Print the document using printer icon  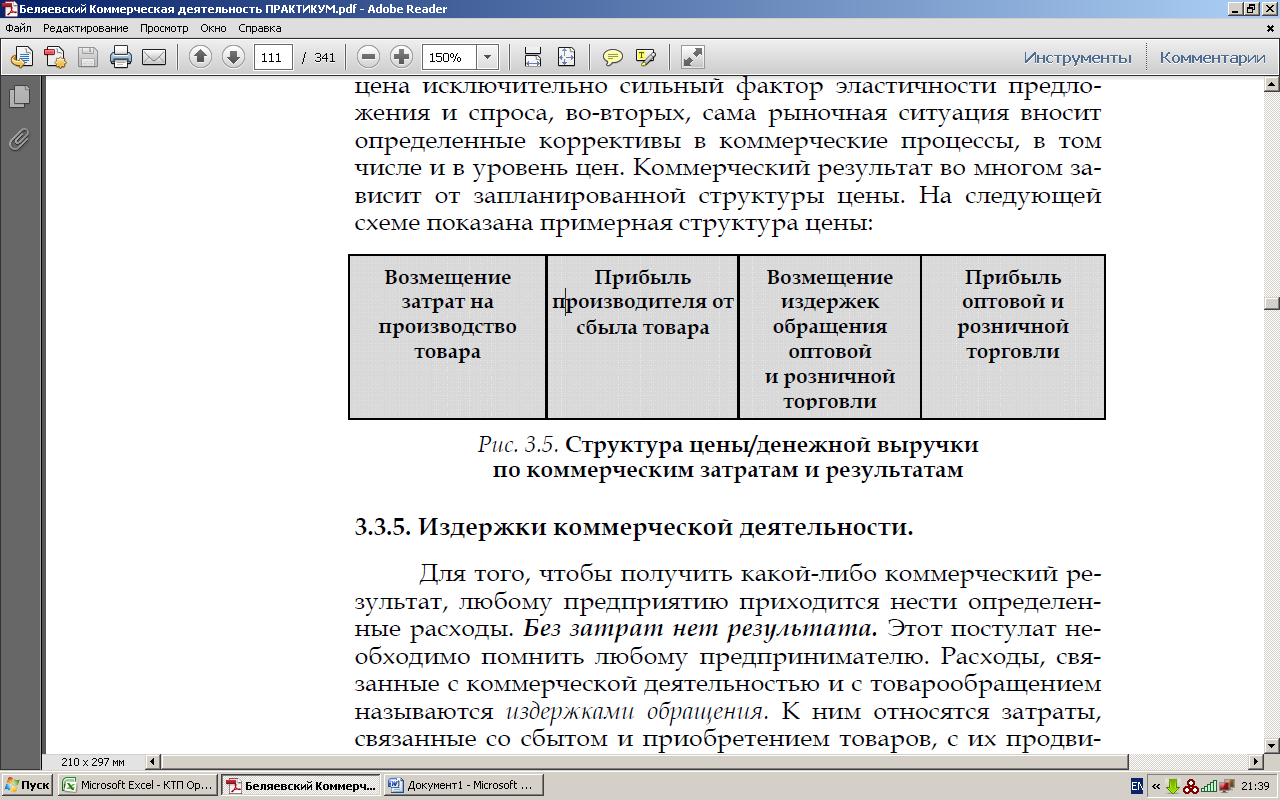click(x=121, y=57)
